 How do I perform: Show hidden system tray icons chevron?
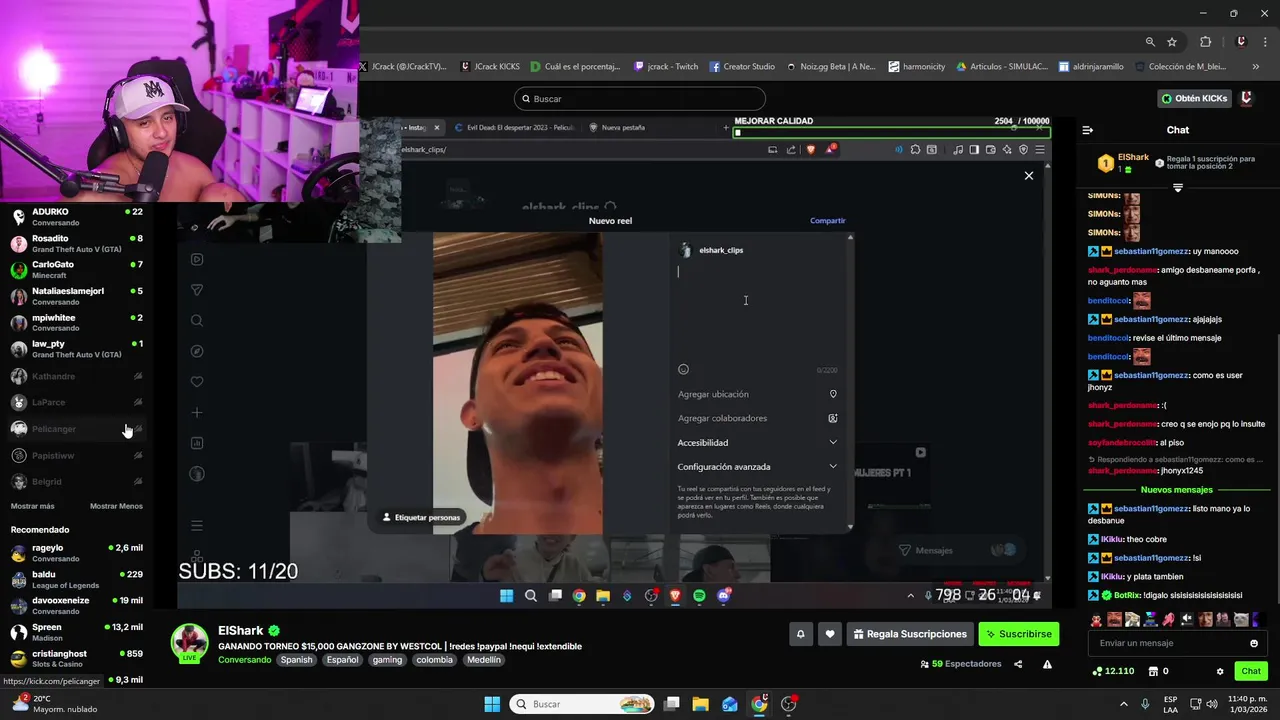point(1123,704)
